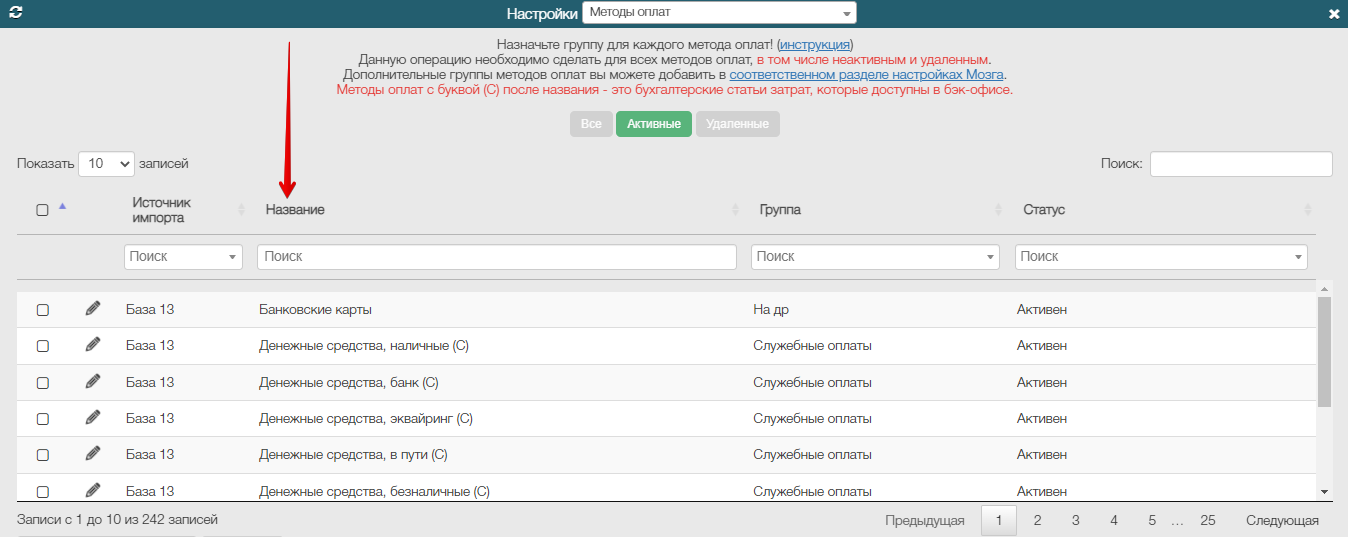Screen dimensions: 1348x537
Task: Check the Денежные средства, банк (С) checkbox
Action: (42, 382)
